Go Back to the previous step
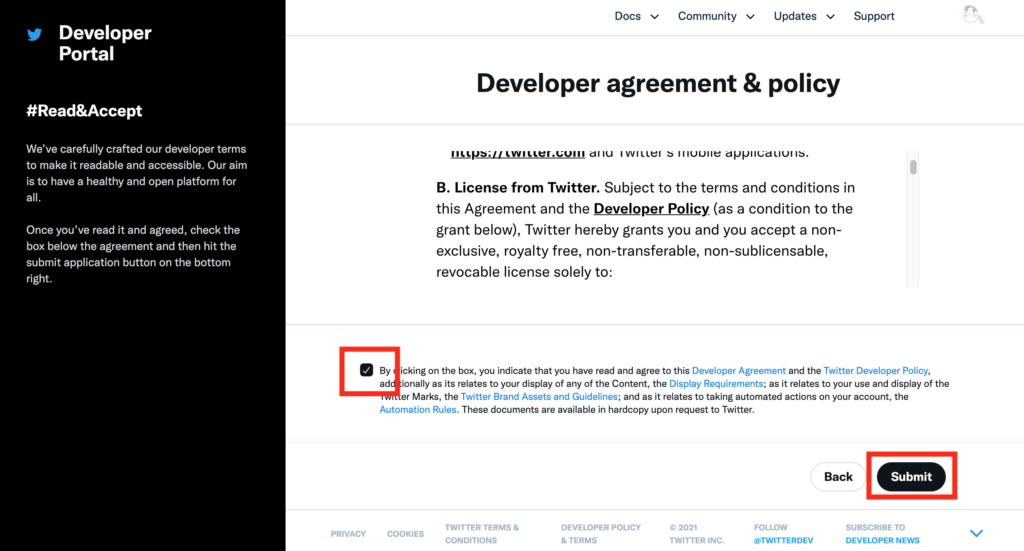The image size is (1024, 551). (838, 477)
